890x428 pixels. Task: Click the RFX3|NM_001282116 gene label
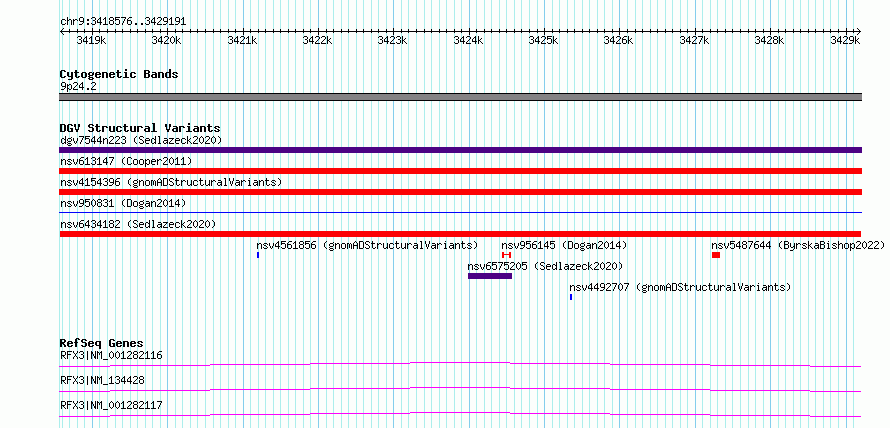[x=111, y=356]
